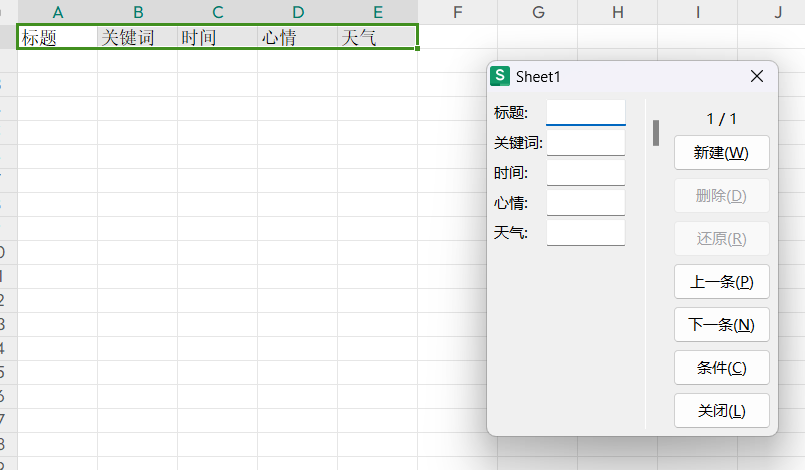Go to previous record with 上一条(P)
Viewport: 805px width, 470px height.
tap(721, 281)
